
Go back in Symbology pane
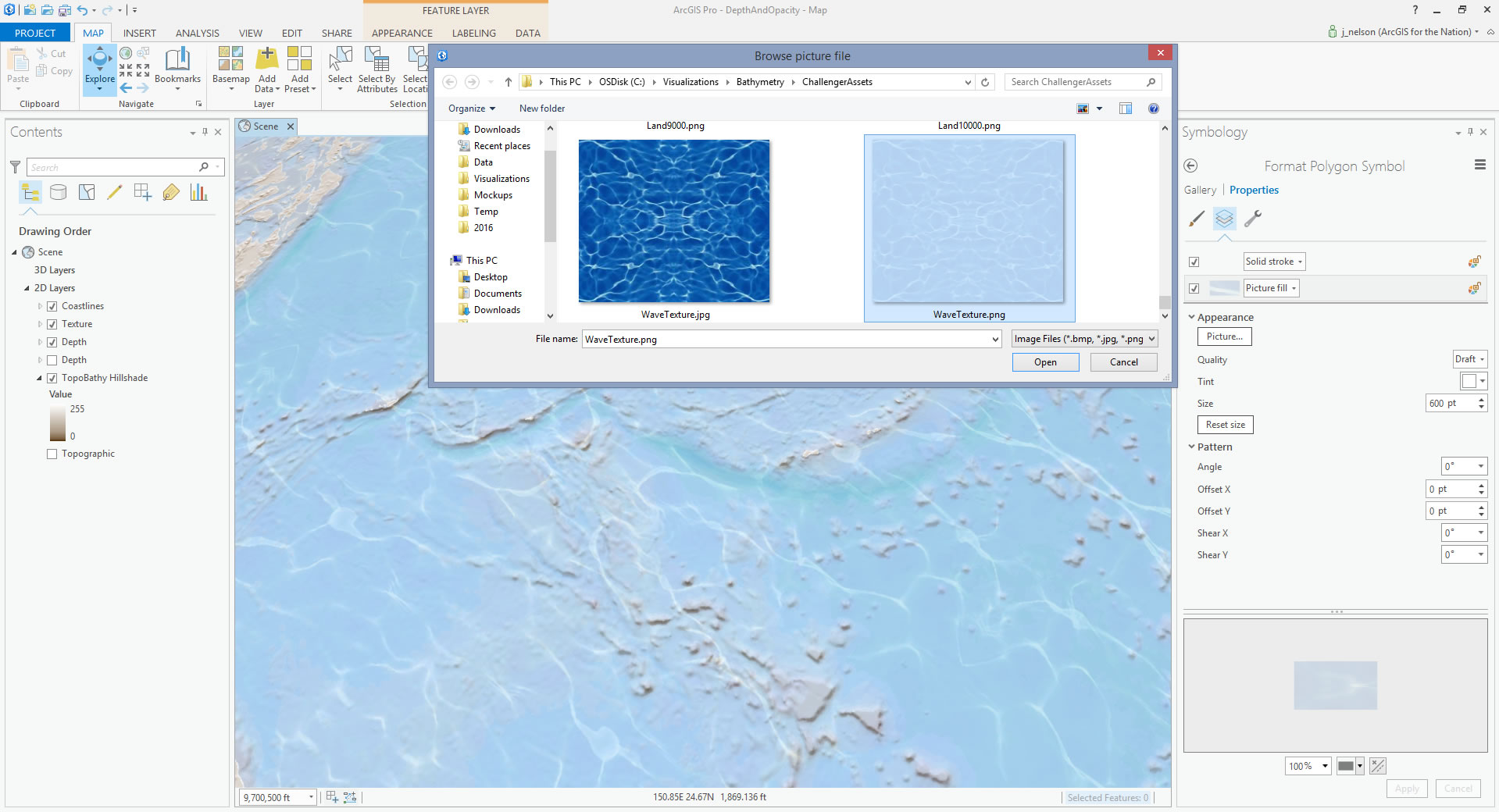pyautogui.click(x=1190, y=166)
